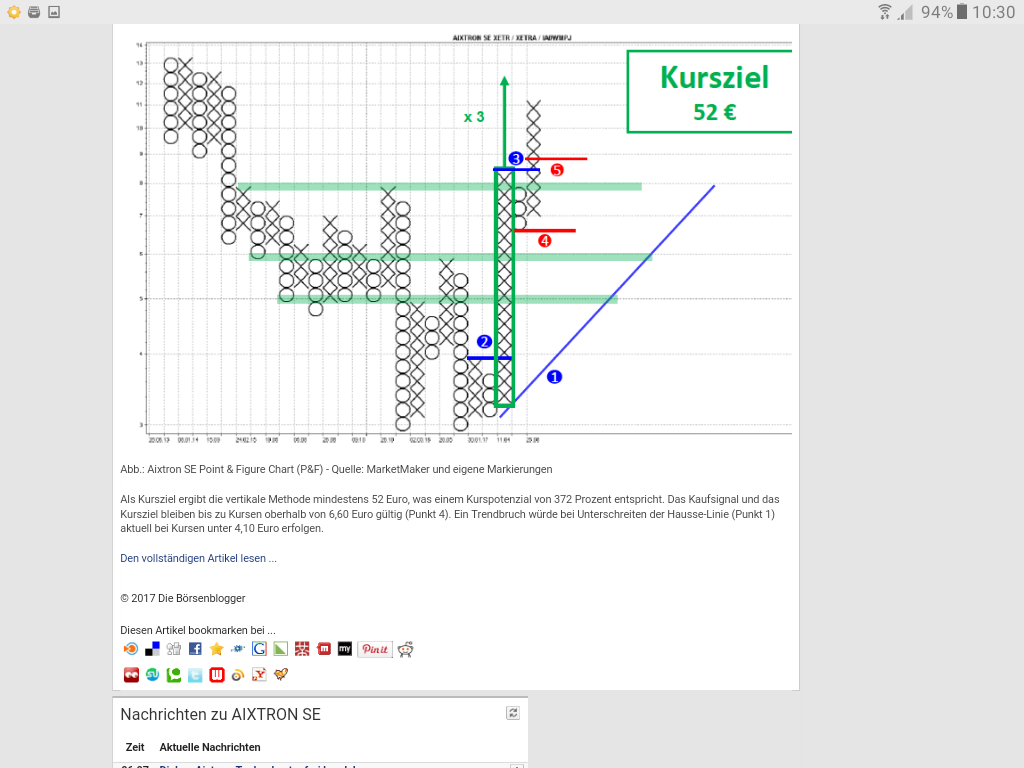Bookmark article with Yahoo icon
The width and height of the screenshot is (1024, 768).
tap(259, 675)
